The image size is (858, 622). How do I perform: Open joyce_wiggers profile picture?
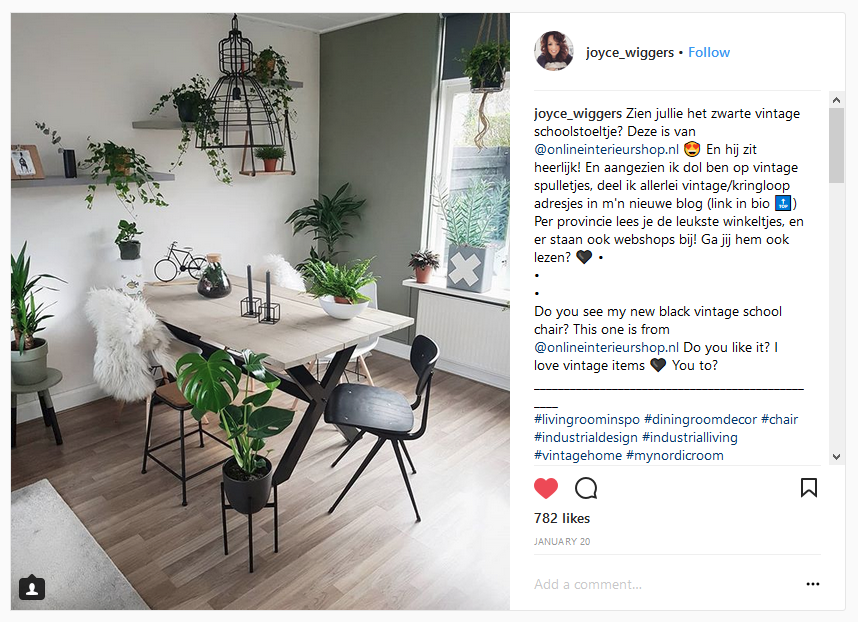554,51
